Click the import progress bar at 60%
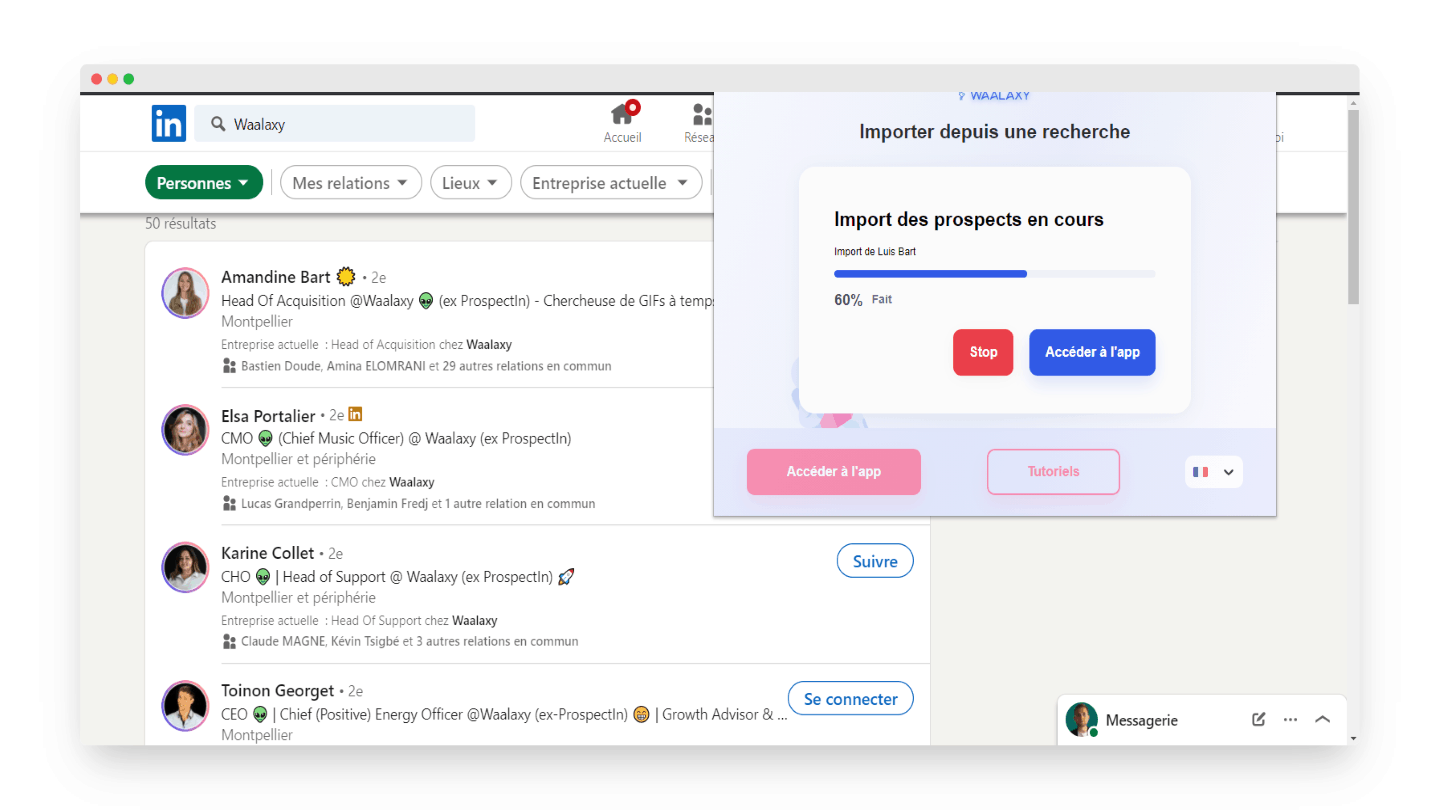Viewport: 1440px width, 810px height. click(x=995, y=273)
